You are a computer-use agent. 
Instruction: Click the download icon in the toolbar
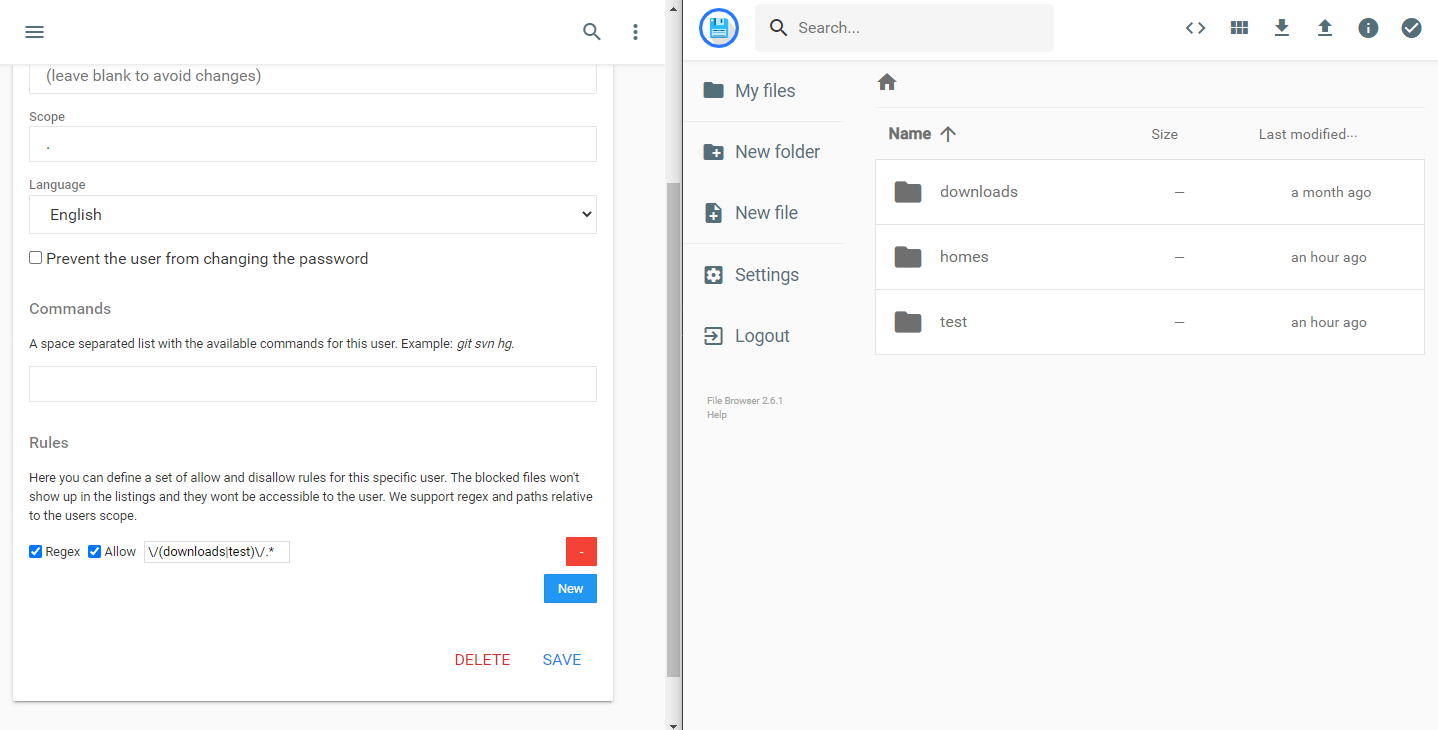pyautogui.click(x=1281, y=28)
